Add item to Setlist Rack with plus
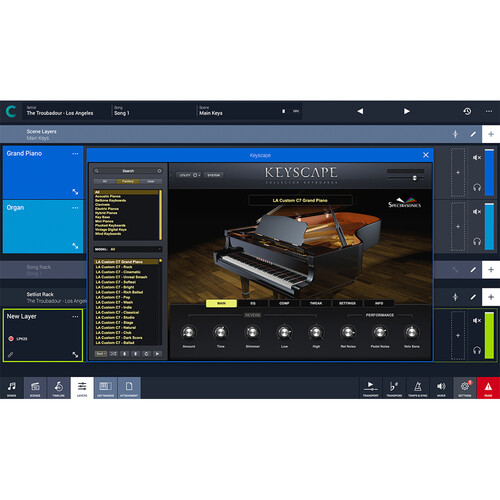Image resolution: width=500 pixels, height=500 pixels. [x=491, y=297]
